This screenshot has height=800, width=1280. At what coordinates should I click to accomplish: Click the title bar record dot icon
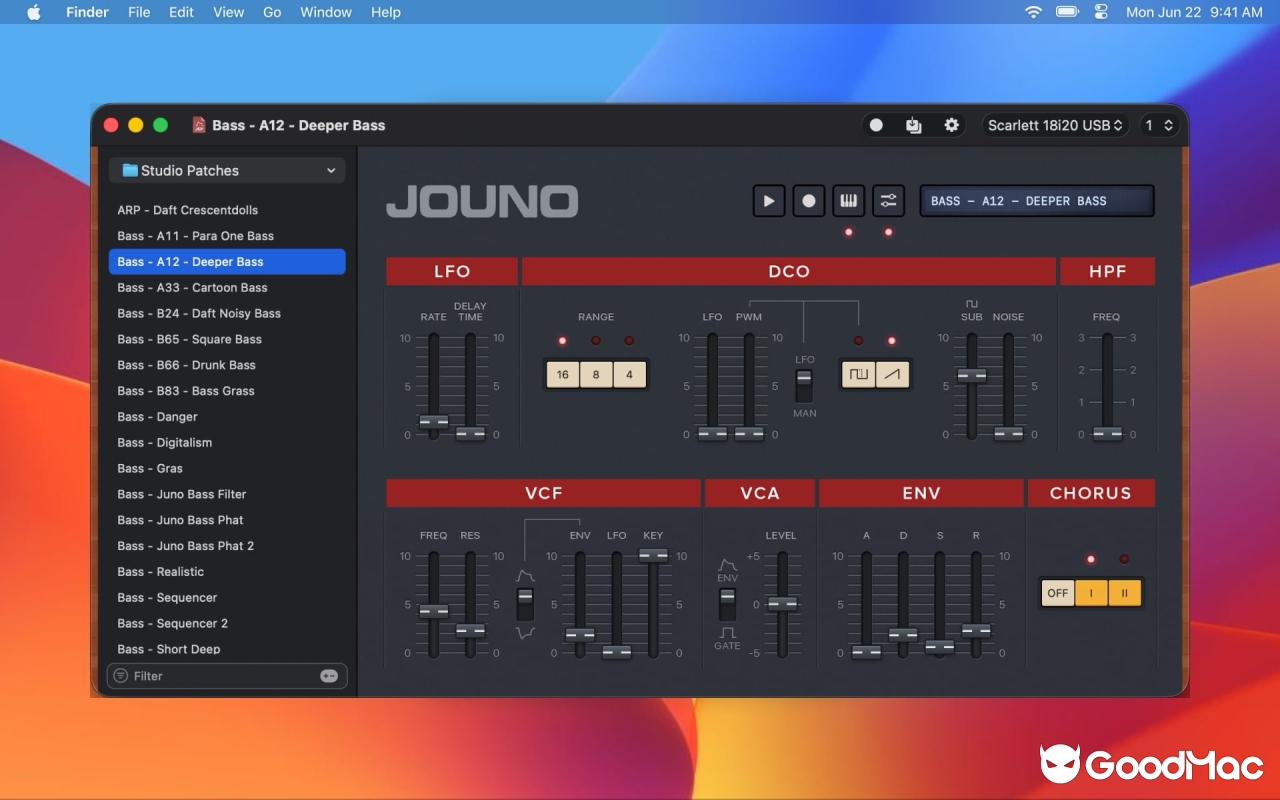876,125
